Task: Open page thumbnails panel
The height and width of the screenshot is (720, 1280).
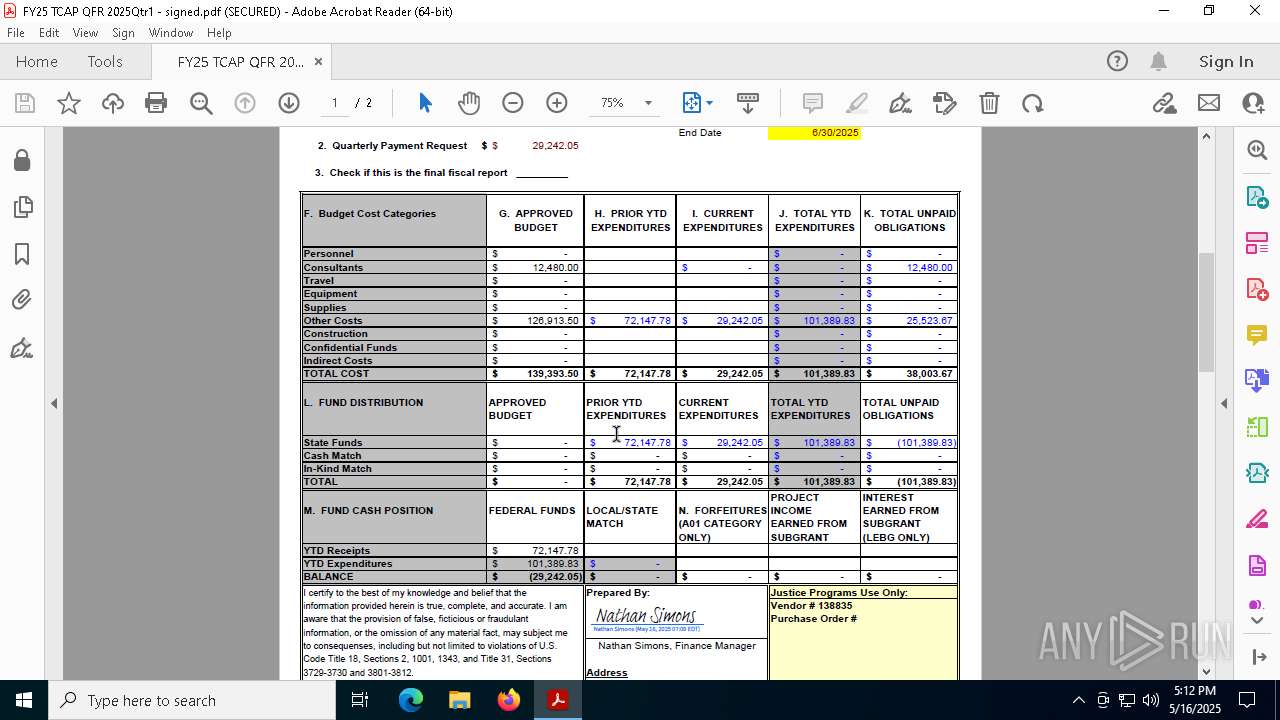Action: click(22, 207)
